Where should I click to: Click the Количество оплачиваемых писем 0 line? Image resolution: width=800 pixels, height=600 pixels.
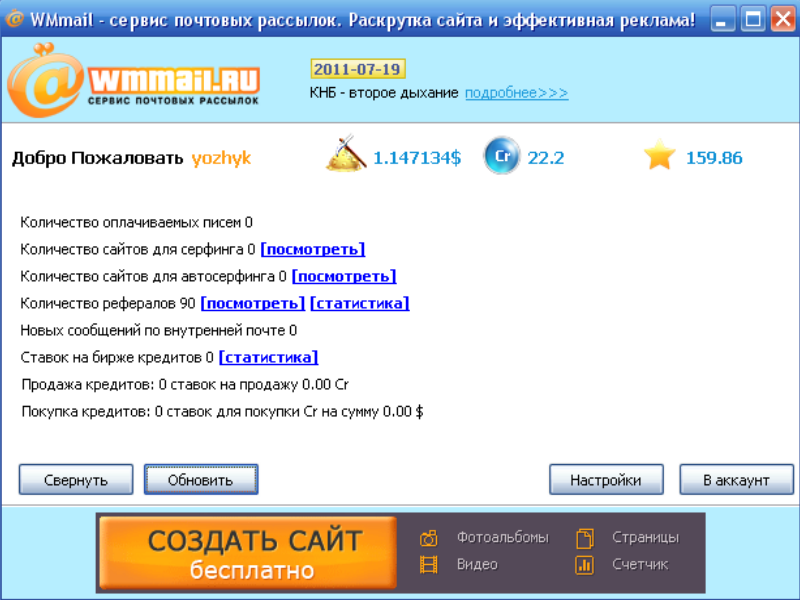tap(136, 222)
